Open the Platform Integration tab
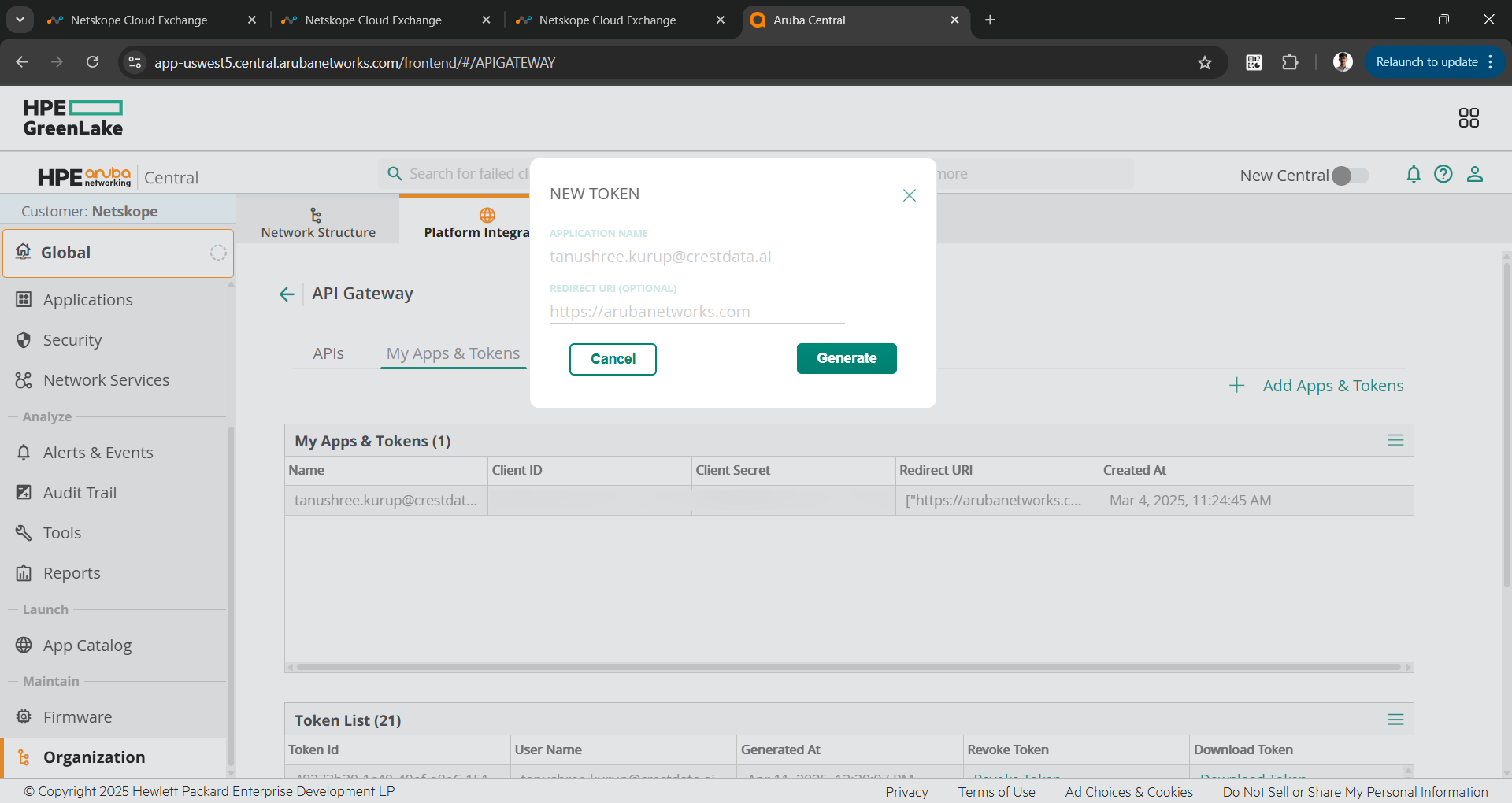 point(476,223)
